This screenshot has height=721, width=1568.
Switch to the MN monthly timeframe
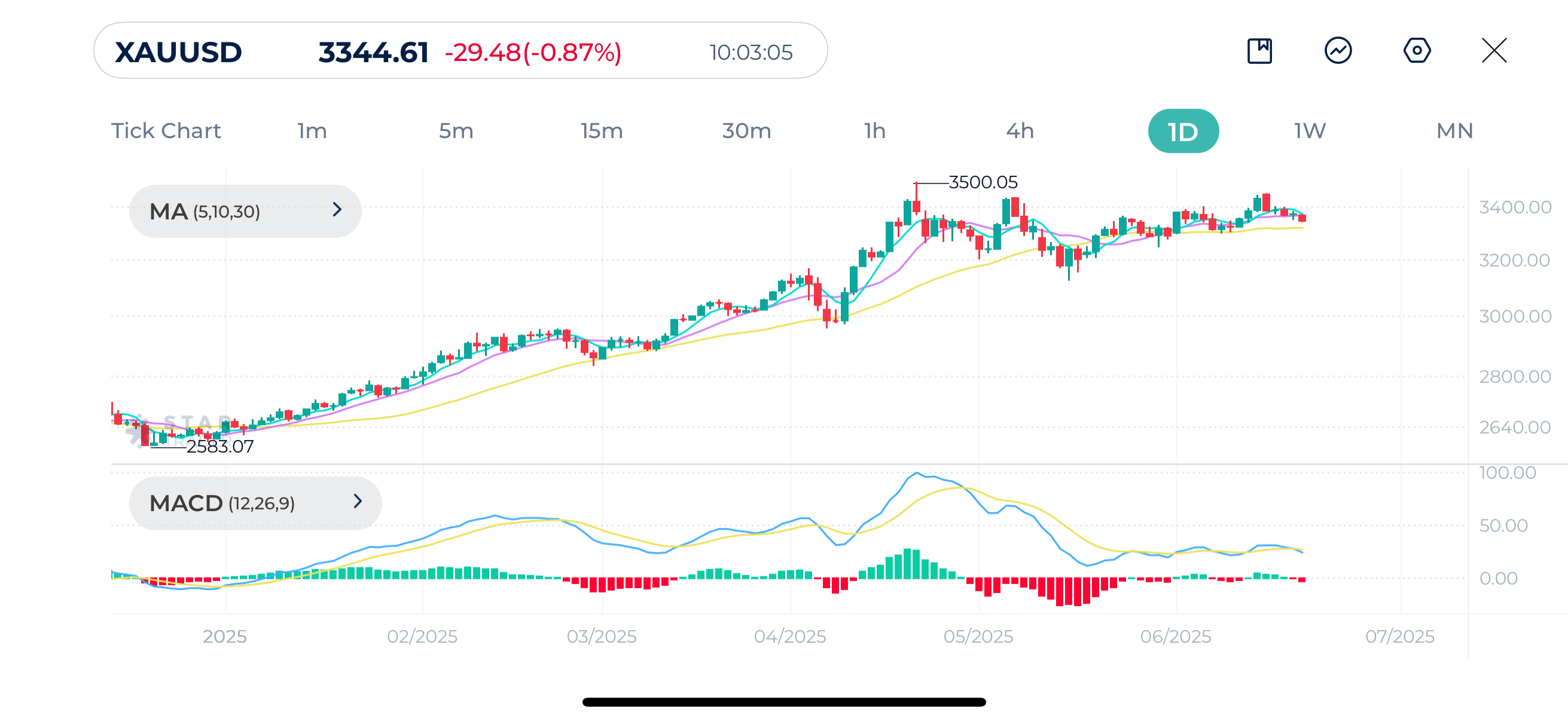[x=1456, y=130]
